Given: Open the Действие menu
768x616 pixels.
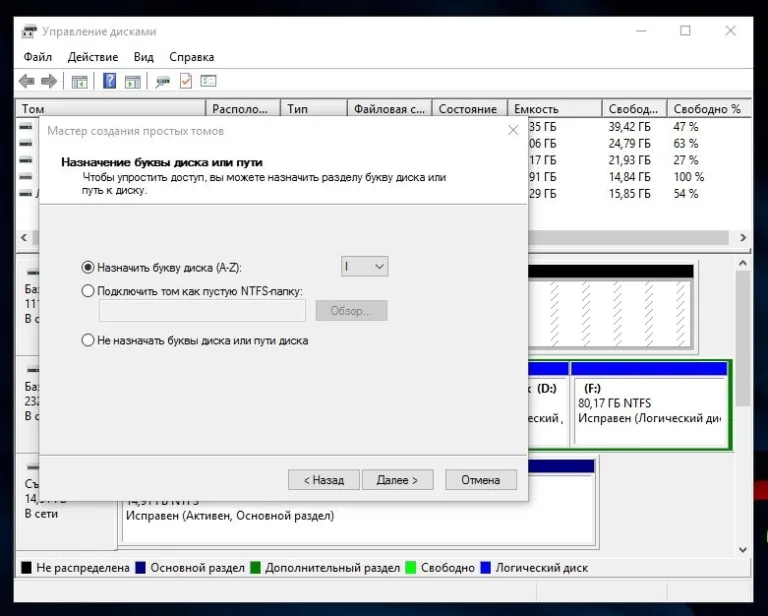Looking at the screenshot, I should [x=93, y=57].
